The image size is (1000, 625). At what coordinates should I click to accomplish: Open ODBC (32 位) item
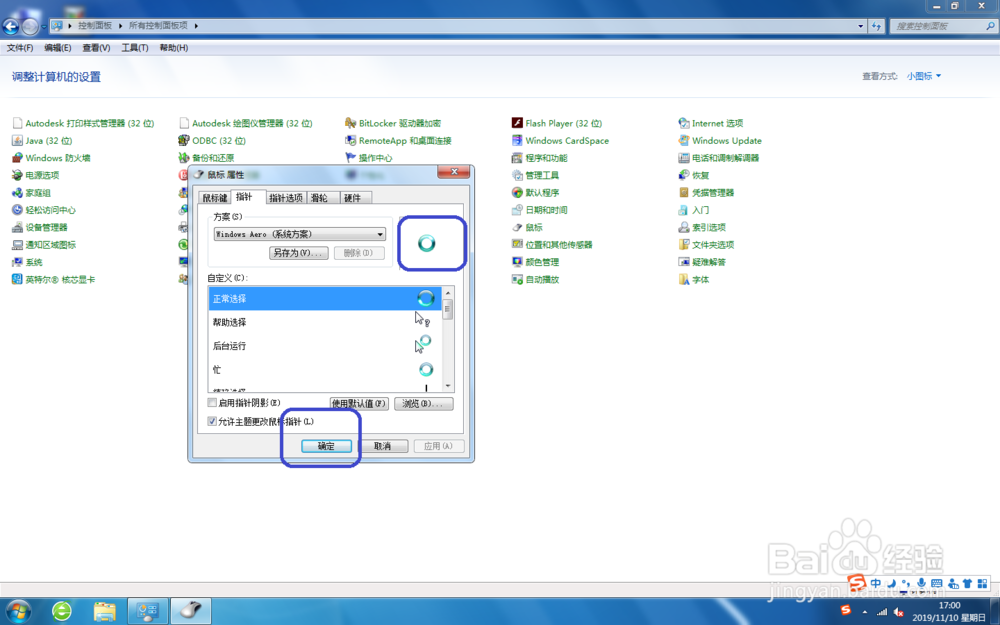(x=212, y=140)
